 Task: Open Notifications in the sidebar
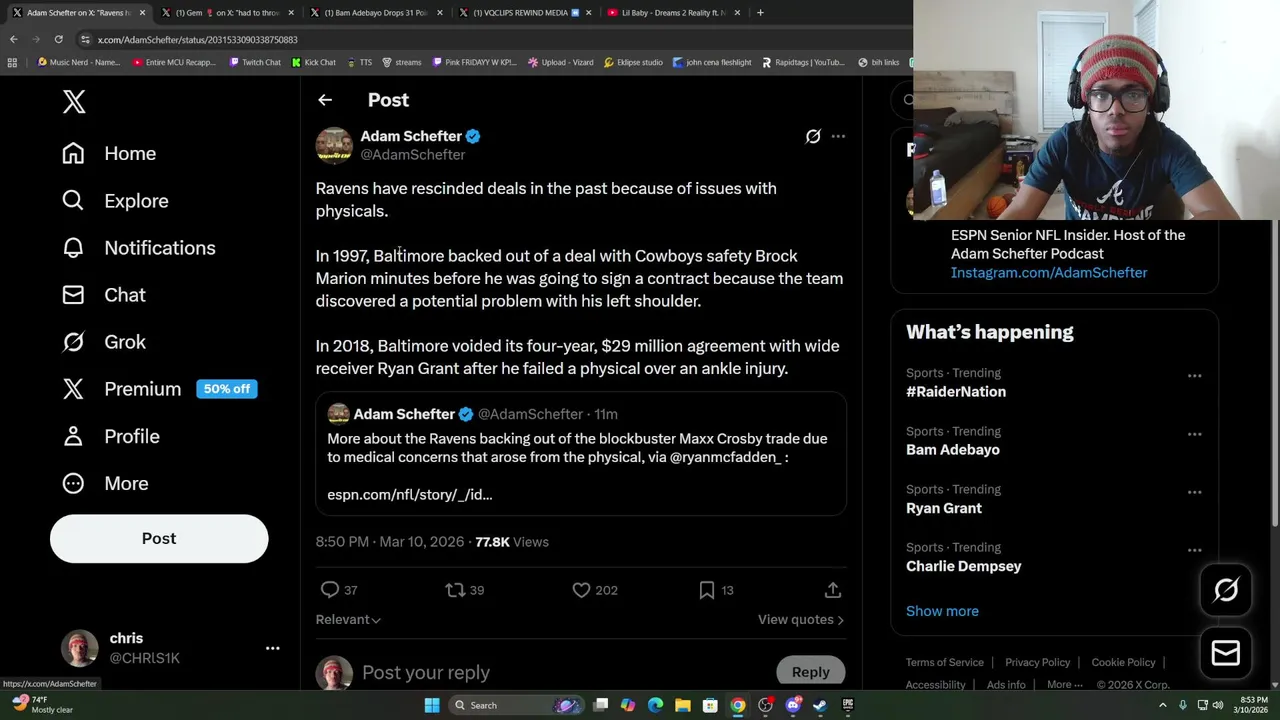(x=138, y=248)
